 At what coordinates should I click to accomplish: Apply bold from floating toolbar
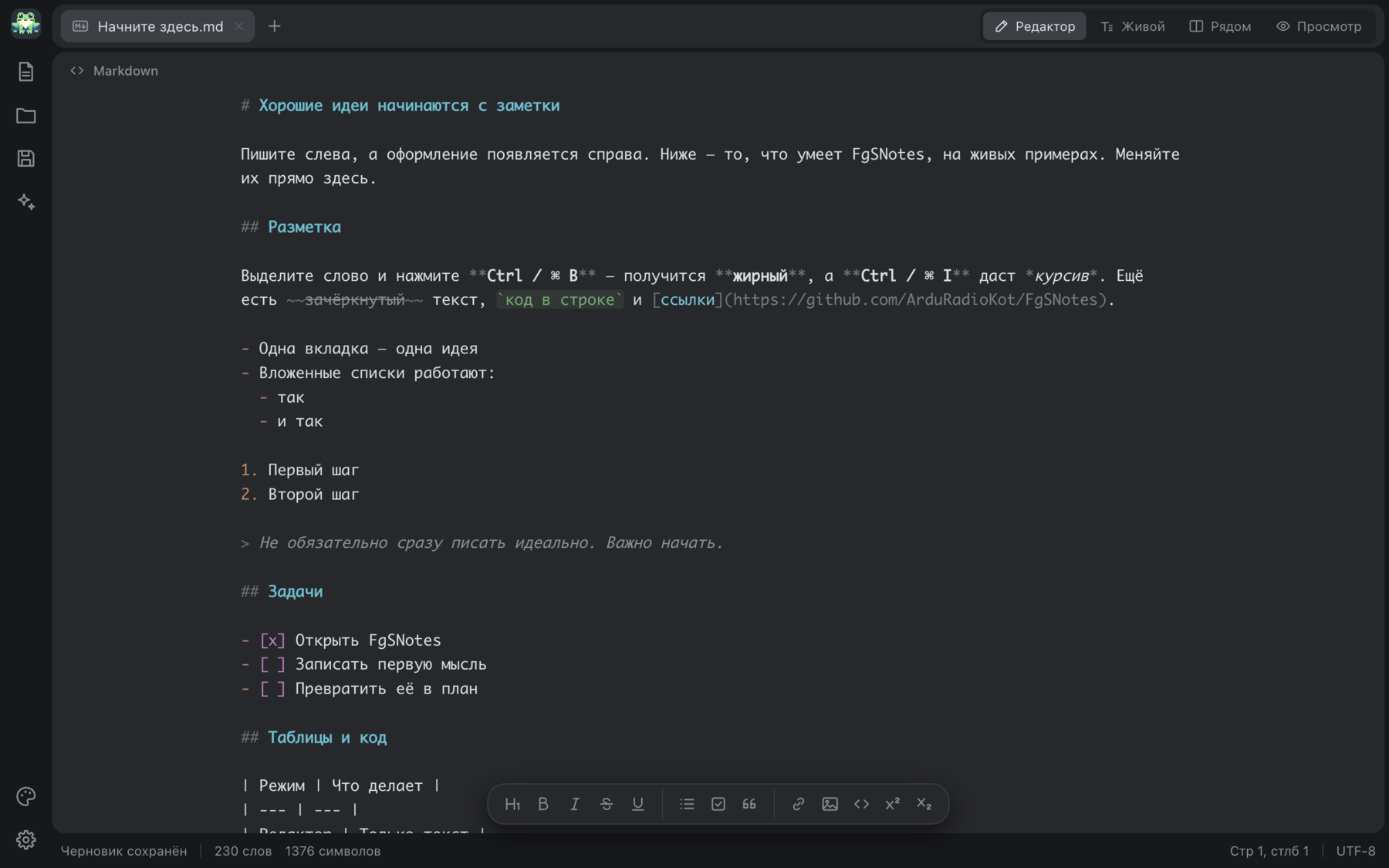tap(543, 804)
